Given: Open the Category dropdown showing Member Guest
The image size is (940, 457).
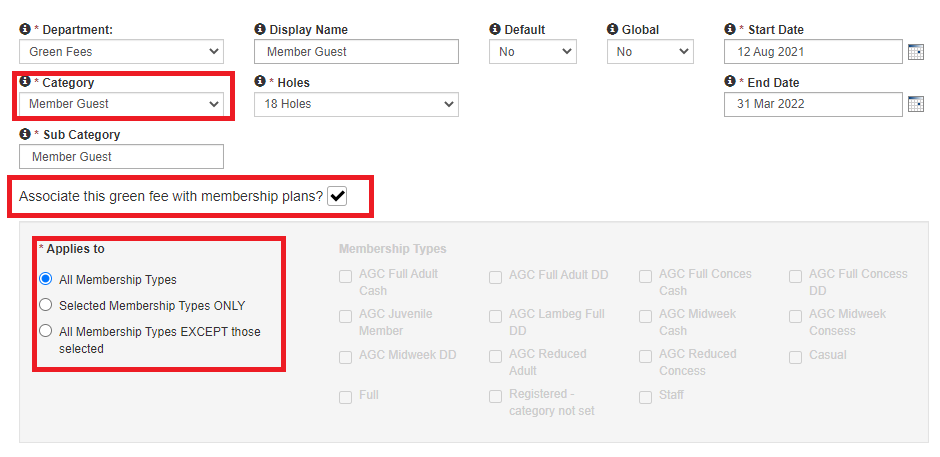Looking at the screenshot, I should point(122,104).
